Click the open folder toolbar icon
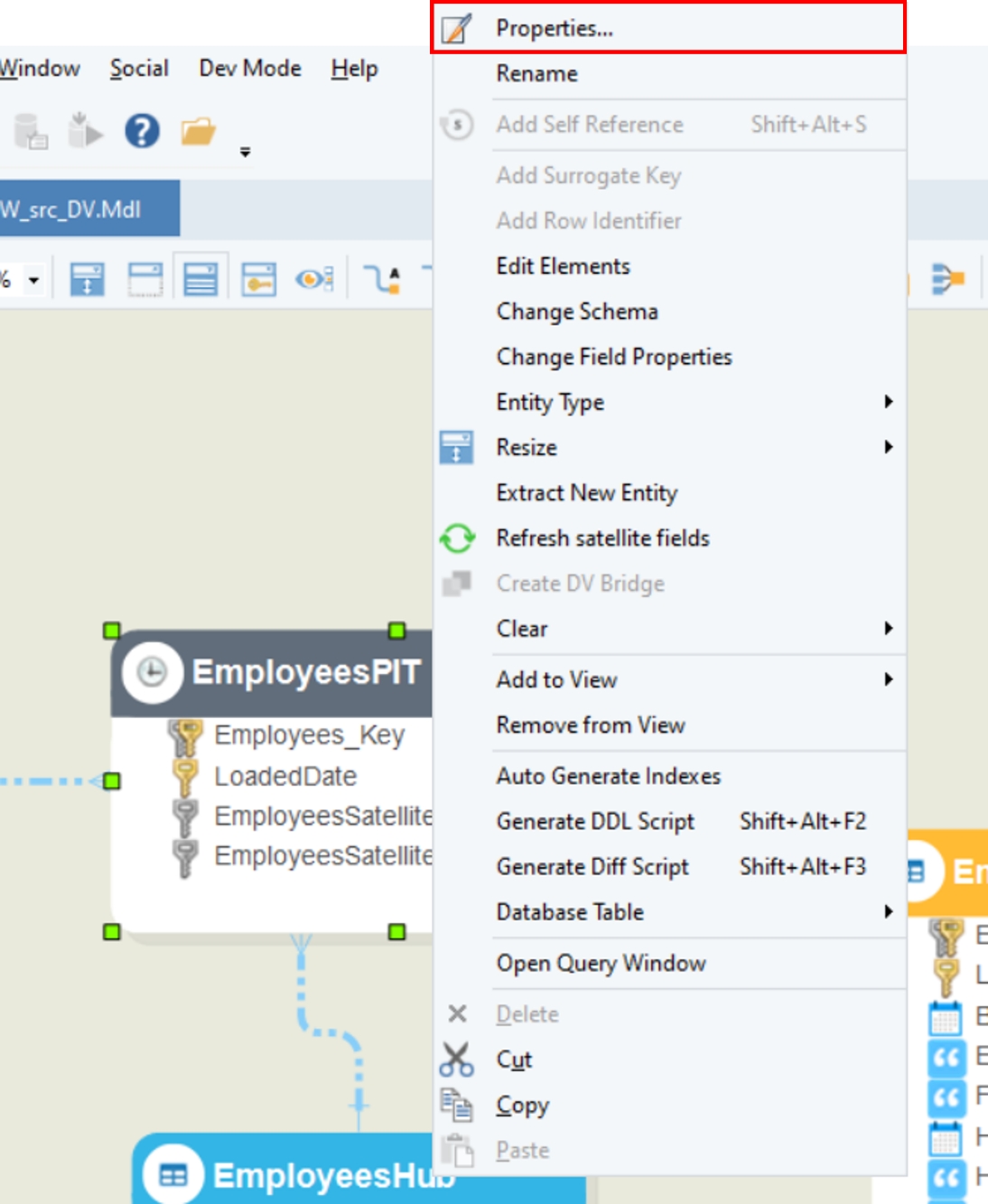The width and height of the screenshot is (988, 1204). click(198, 132)
